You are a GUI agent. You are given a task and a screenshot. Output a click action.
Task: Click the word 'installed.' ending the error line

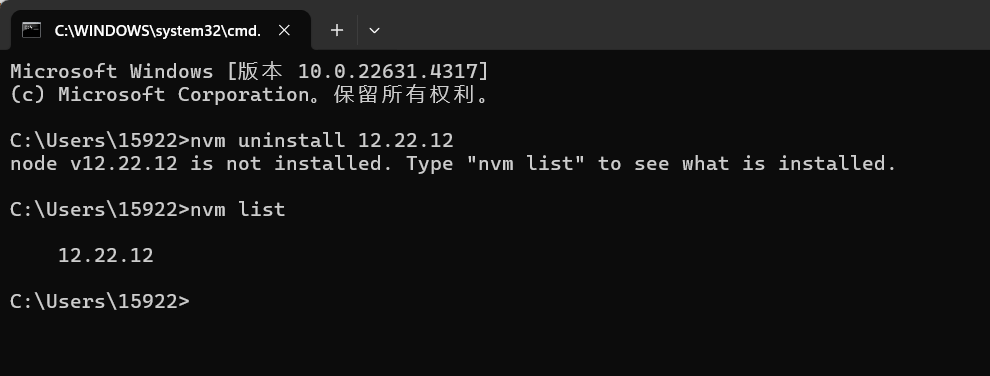point(837,163)
